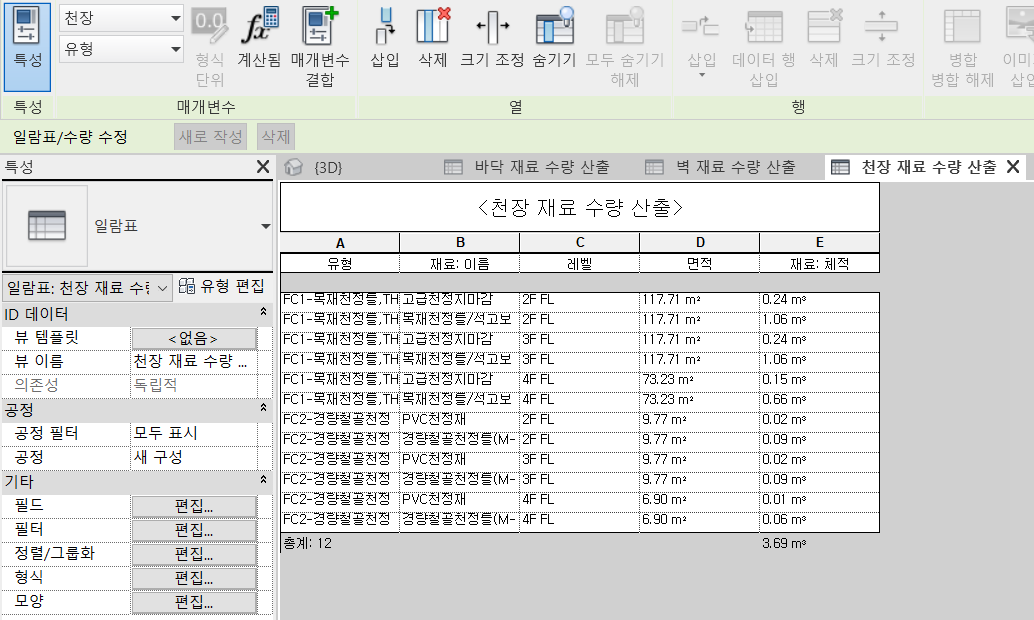Click PVC천정재 cell in the 4F FL row
1034x620 pixels.
tap(460, 500)
